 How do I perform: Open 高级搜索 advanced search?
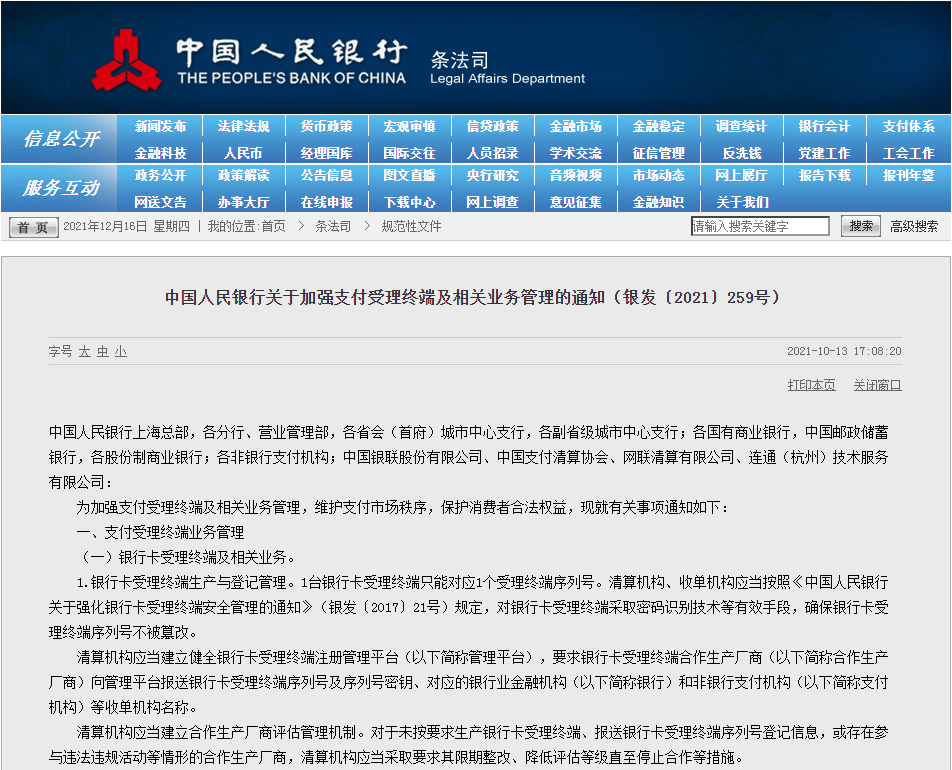912,226
